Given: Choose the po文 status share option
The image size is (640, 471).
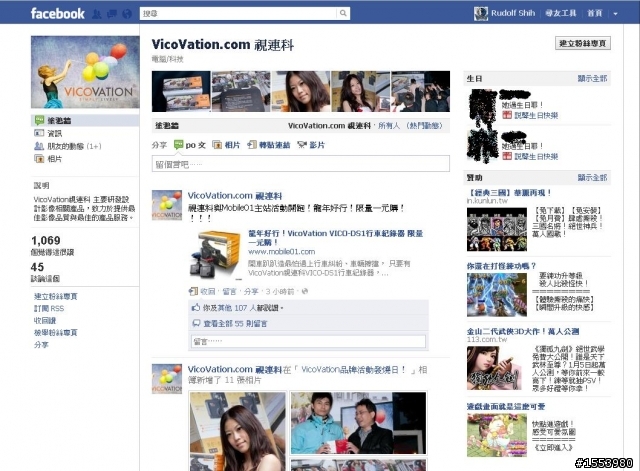Looking at the screenshot, I should point(190,145).
